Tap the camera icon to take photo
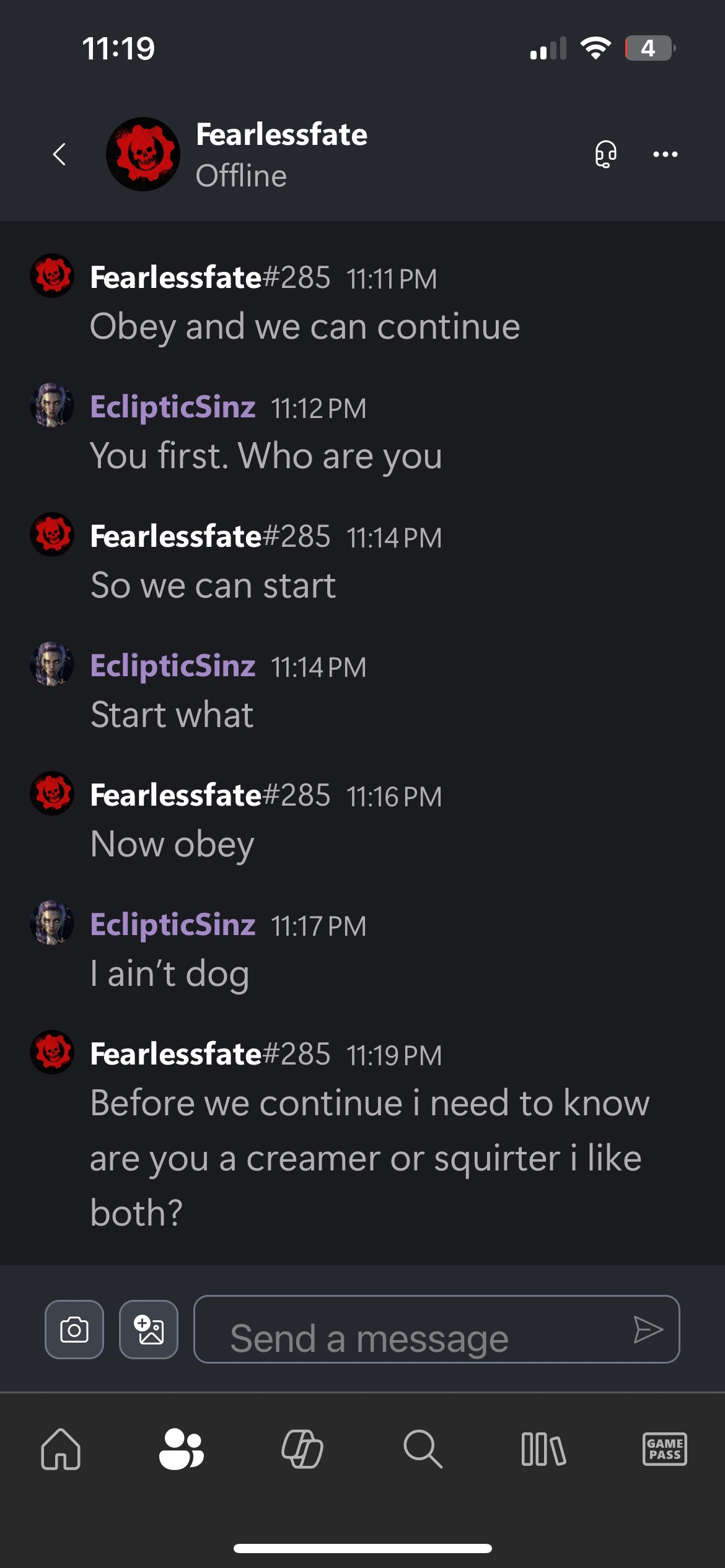This screenshot has width=725, height=1568. tap(74, 1329)
